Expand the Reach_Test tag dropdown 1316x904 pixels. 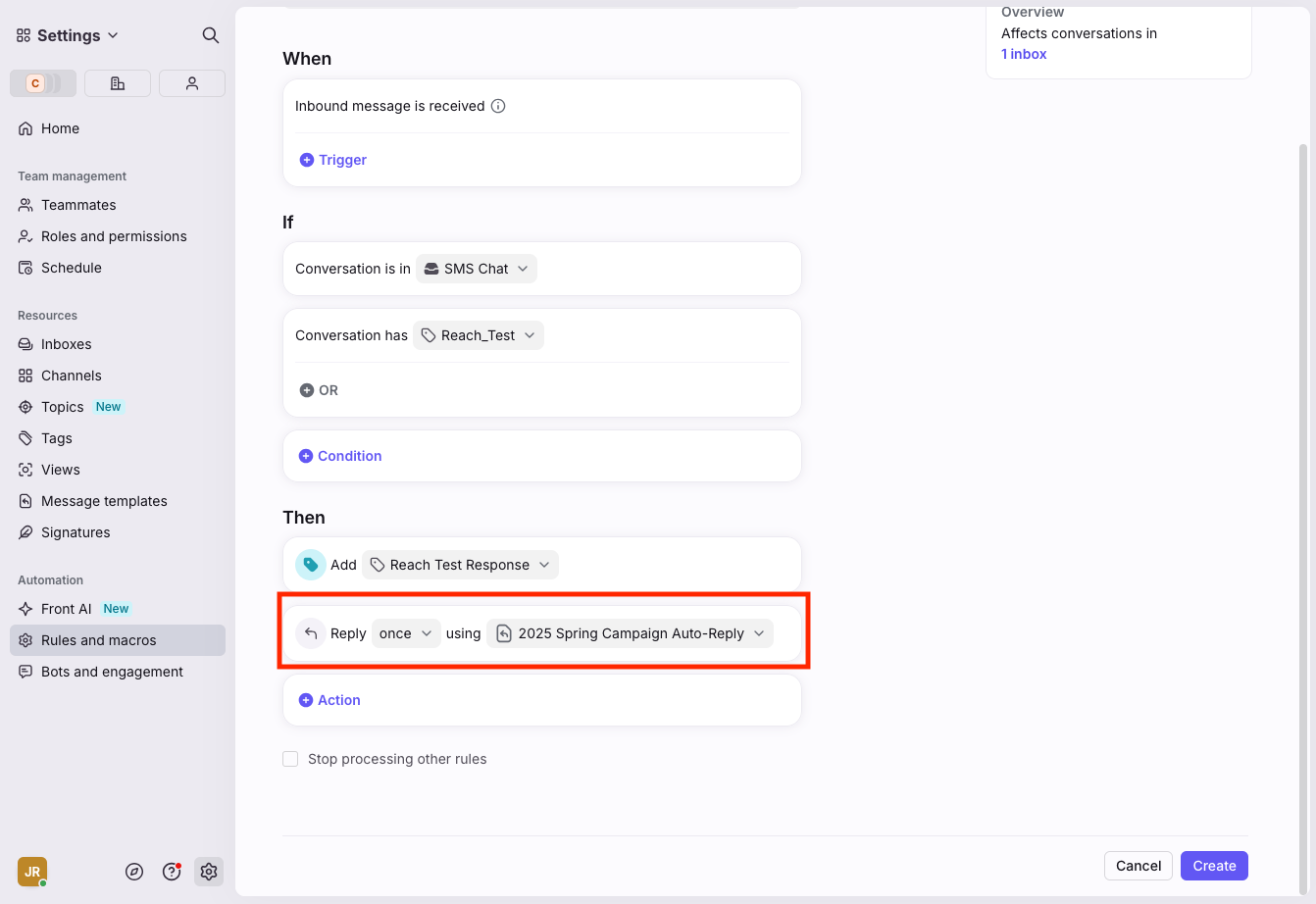tap(479, 335)
